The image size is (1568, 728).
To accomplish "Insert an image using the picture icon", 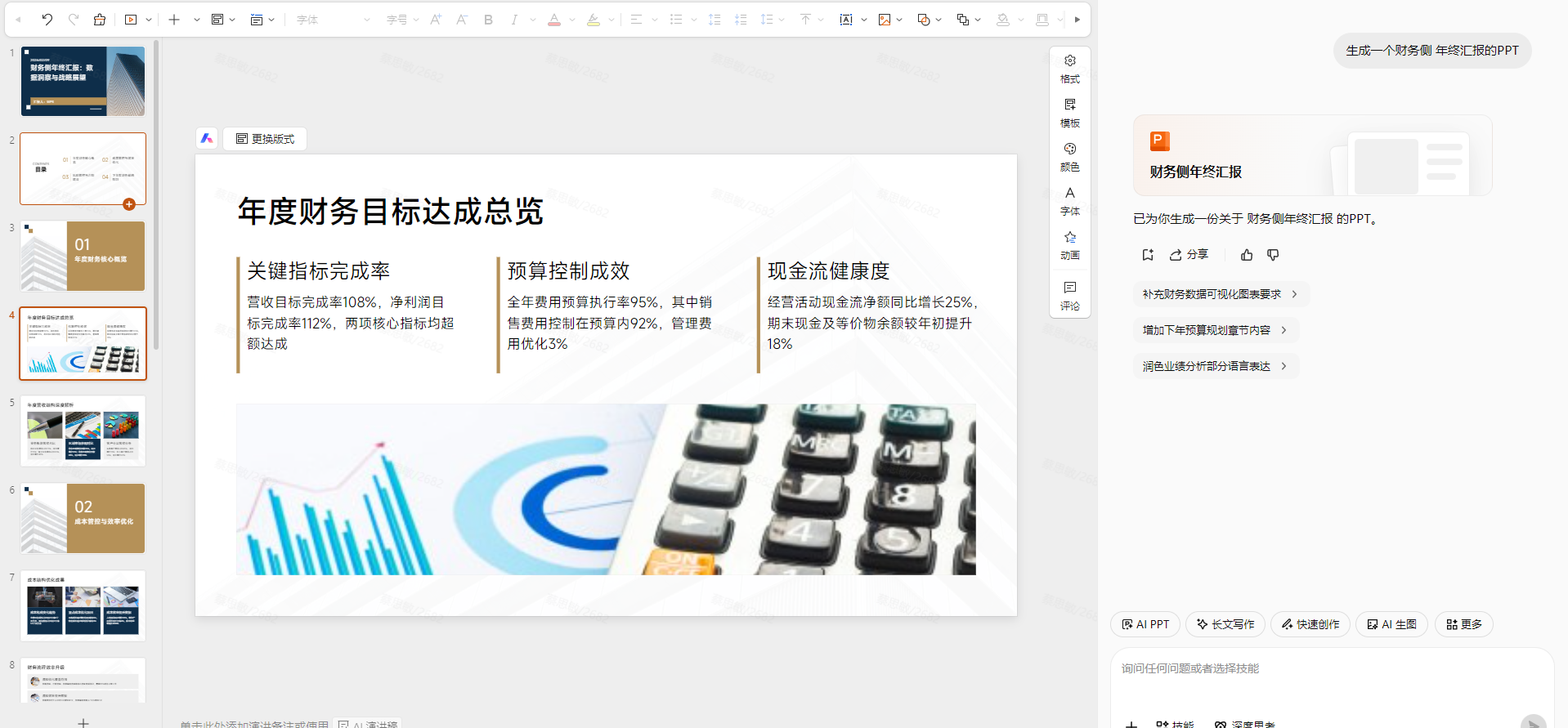I will tap(884, 20).
